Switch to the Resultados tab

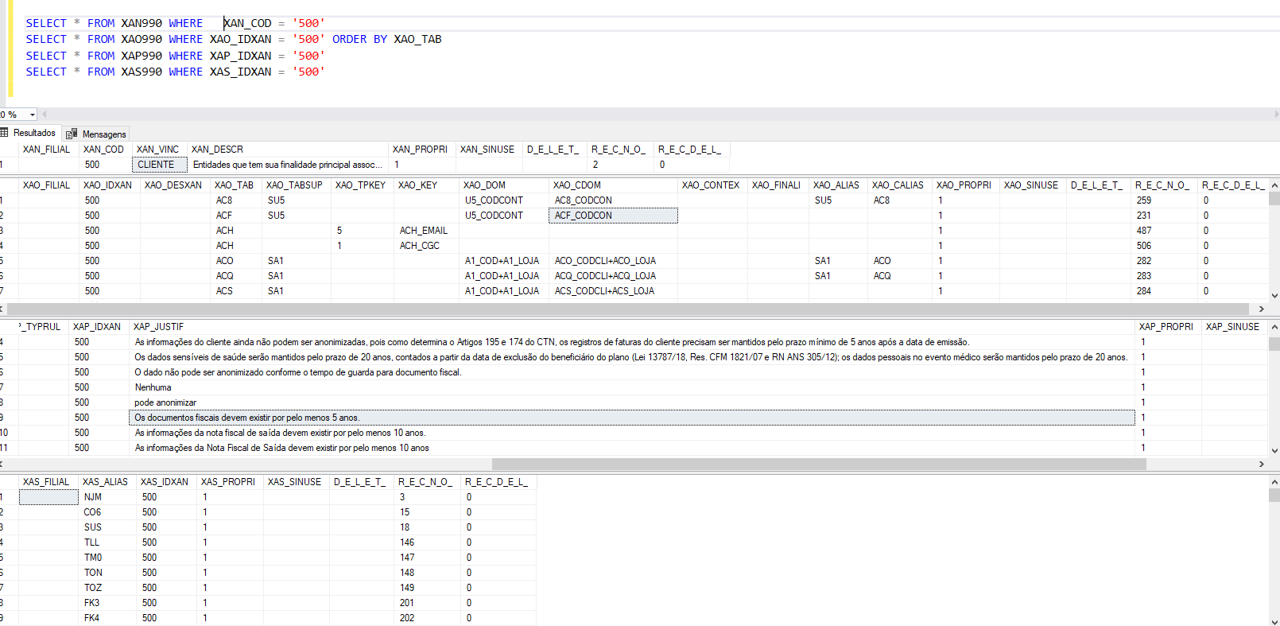pos(32,132)
